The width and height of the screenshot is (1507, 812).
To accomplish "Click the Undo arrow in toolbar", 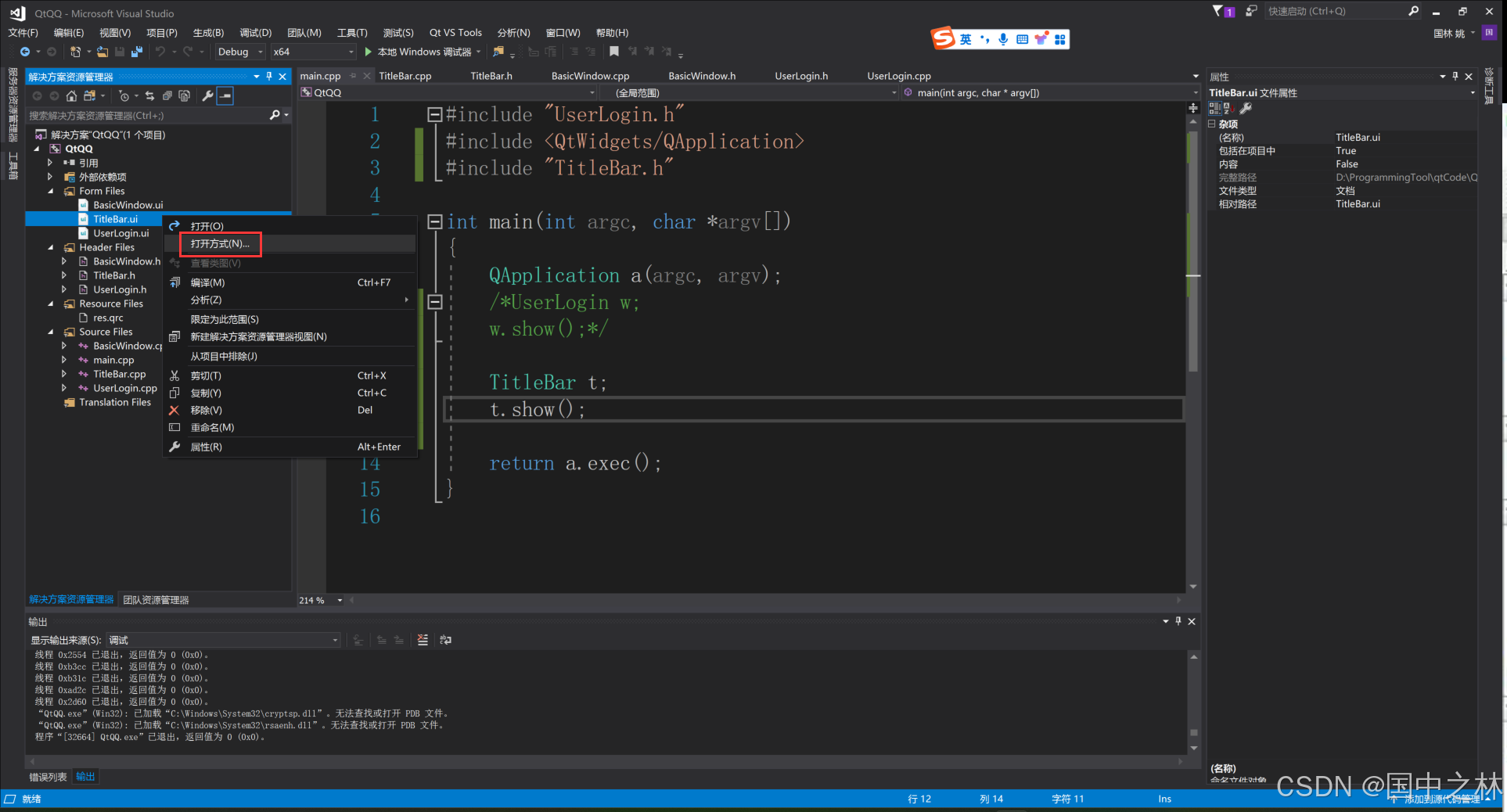I will (160, 52).
